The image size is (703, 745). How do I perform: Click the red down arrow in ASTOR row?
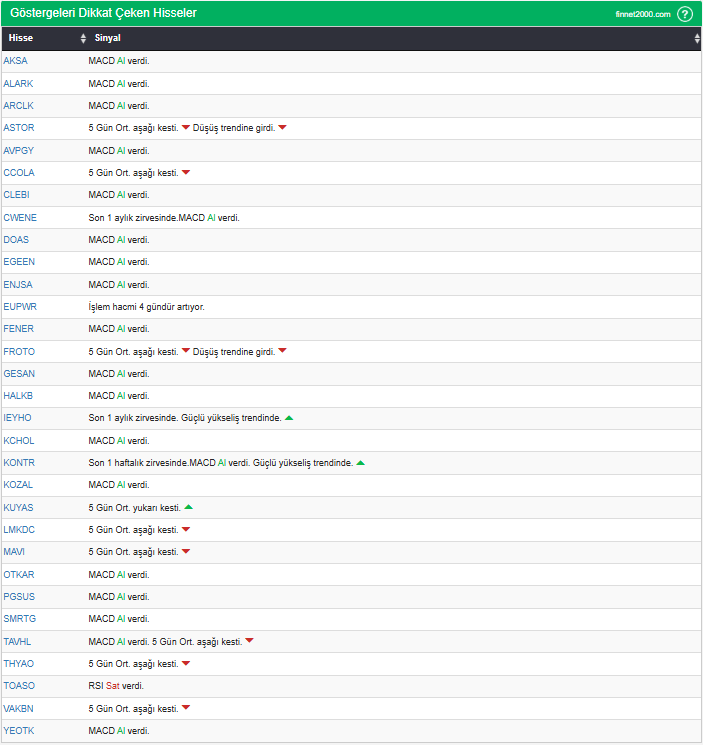(186, 127)
